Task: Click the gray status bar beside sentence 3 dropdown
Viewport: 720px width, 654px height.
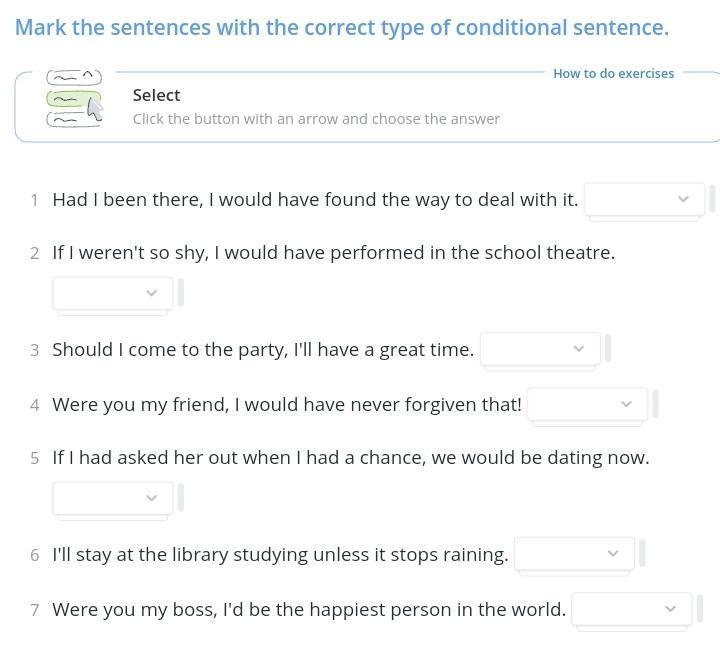Action: click(608, 348)
